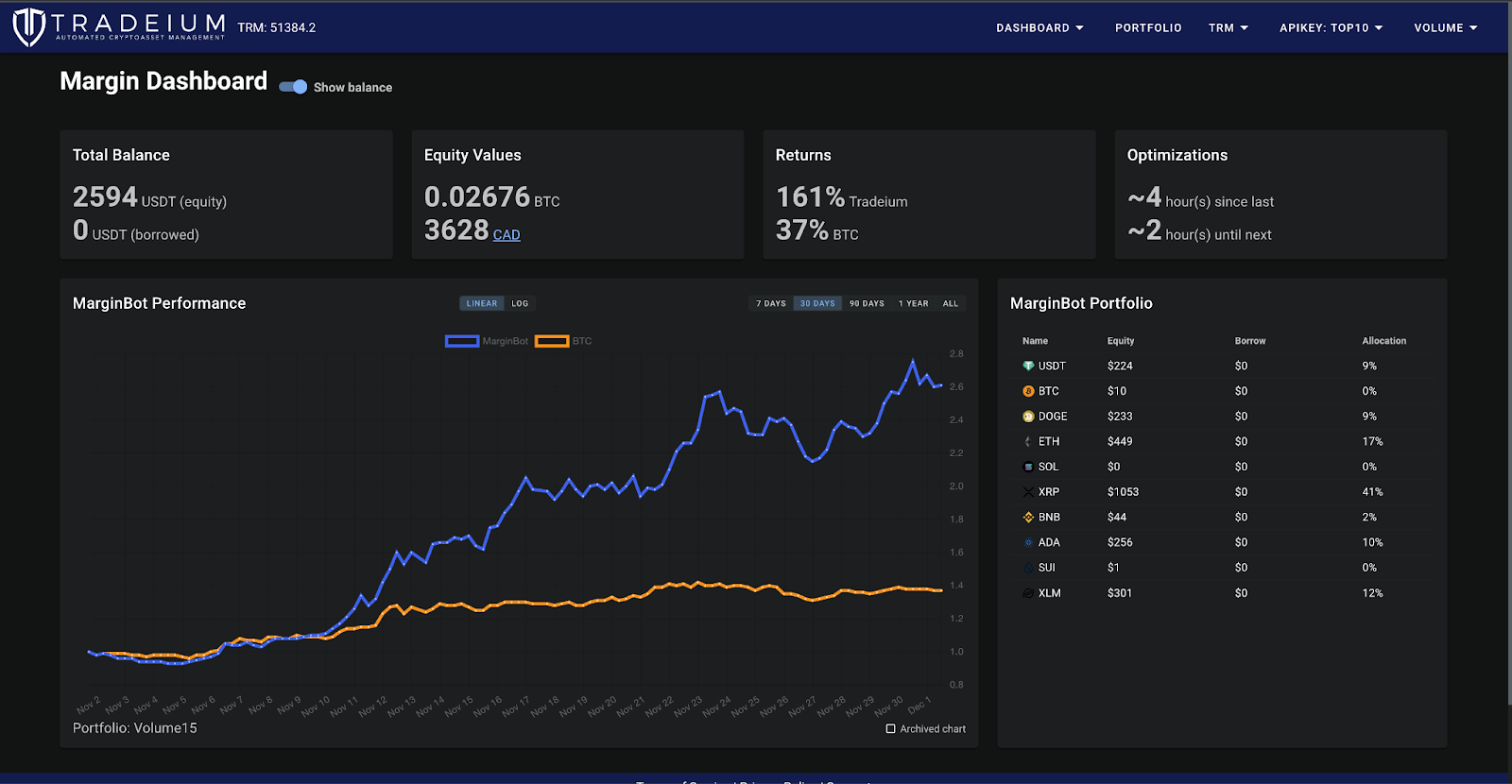The image size is (1512, 784).
Task: Click the ADA coin icon
Action: tap(1028, 542)
